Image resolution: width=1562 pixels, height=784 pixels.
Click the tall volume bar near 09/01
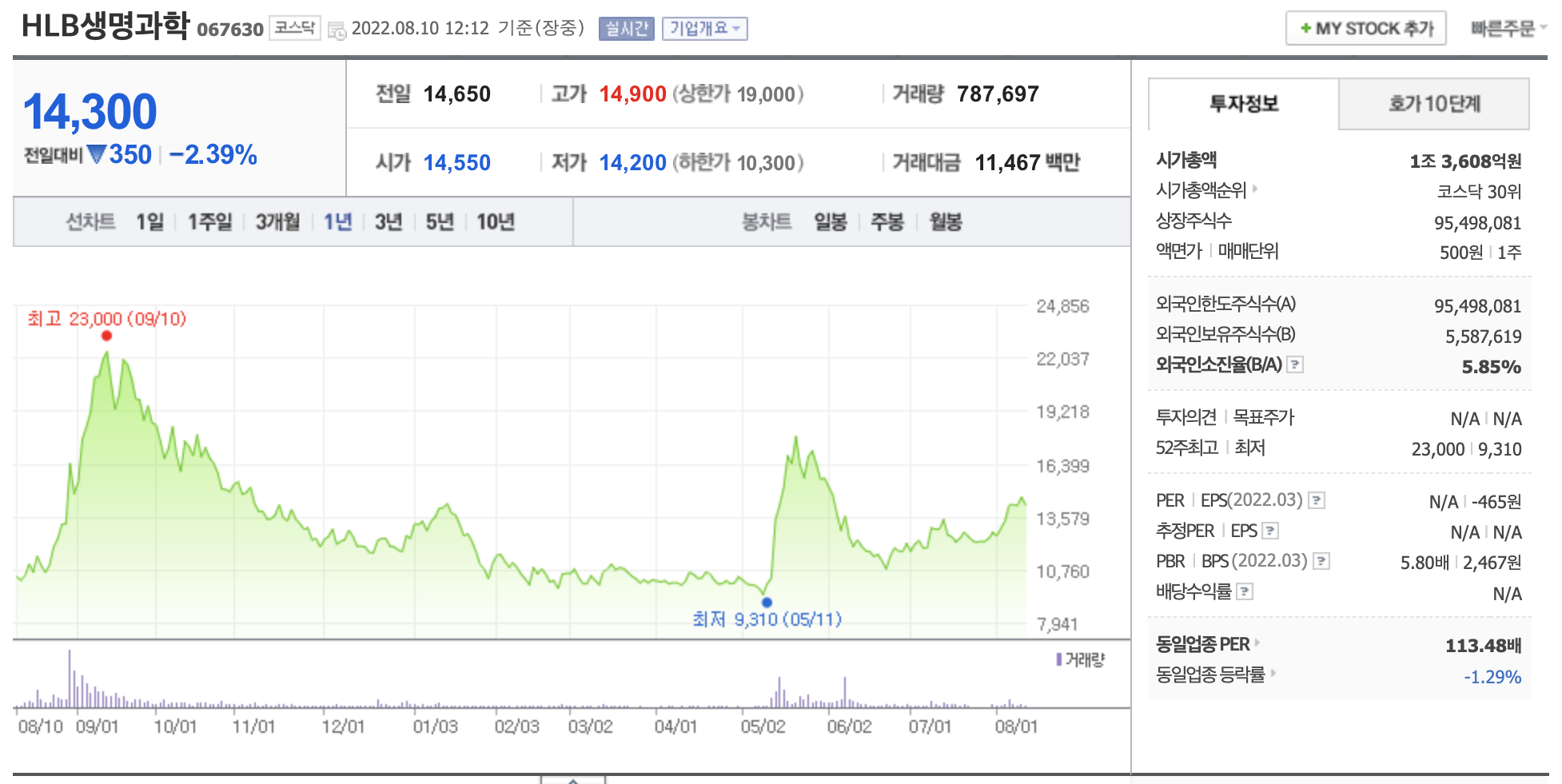[70, 679]
